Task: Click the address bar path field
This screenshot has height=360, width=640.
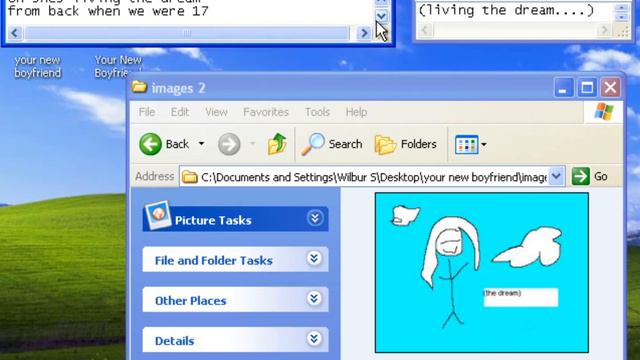Action: click(x=373, y=177)
